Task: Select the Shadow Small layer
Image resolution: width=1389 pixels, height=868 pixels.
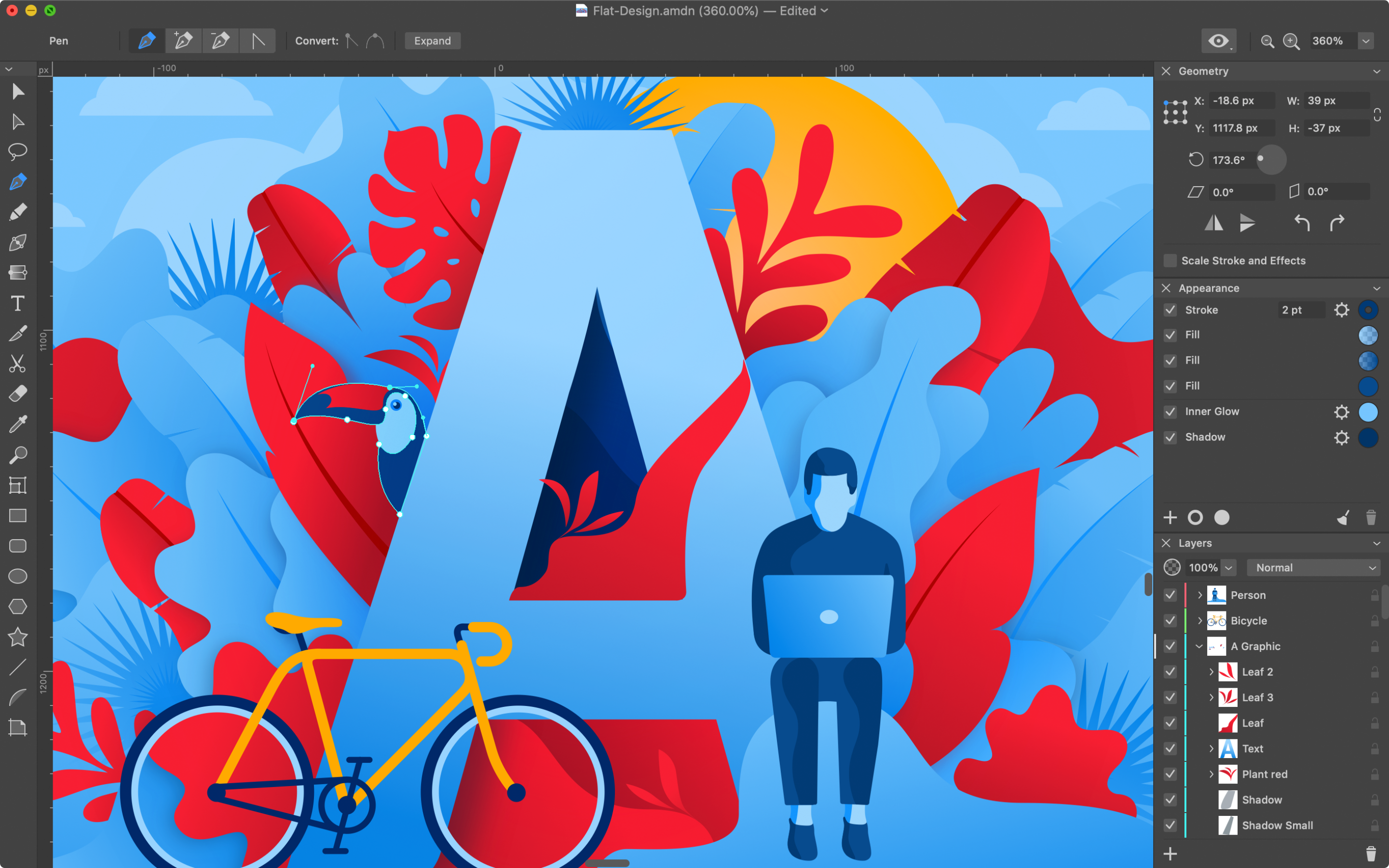Action: click(x=1277, y=825)
